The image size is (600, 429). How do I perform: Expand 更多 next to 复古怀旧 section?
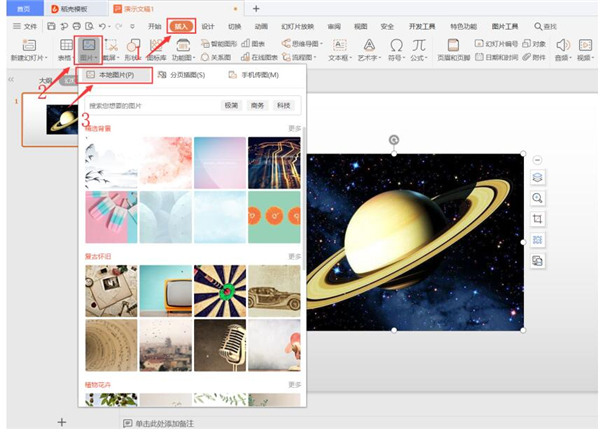pyautogui.click(x=294, y=256)
